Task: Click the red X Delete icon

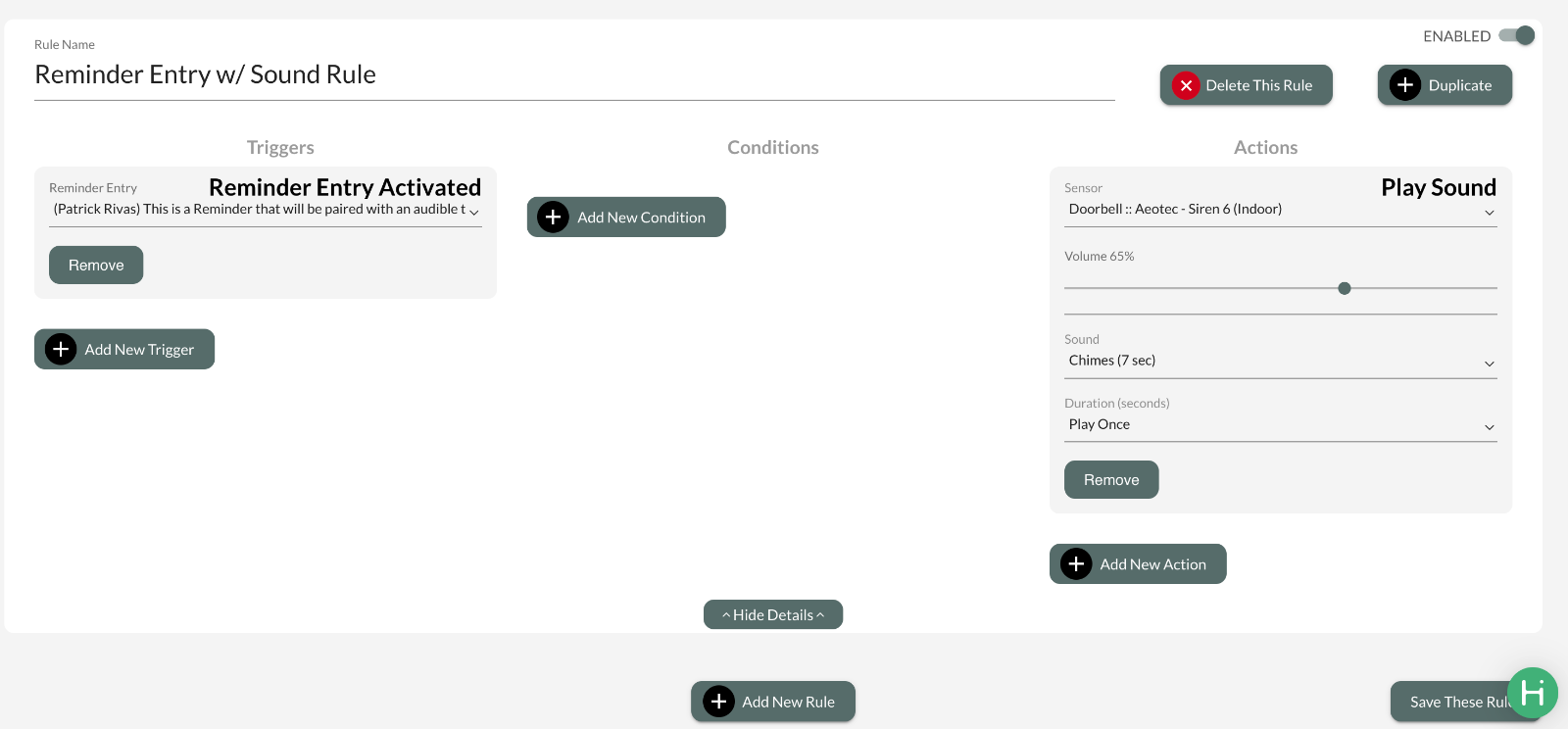Action: (x=1186, y=85)
